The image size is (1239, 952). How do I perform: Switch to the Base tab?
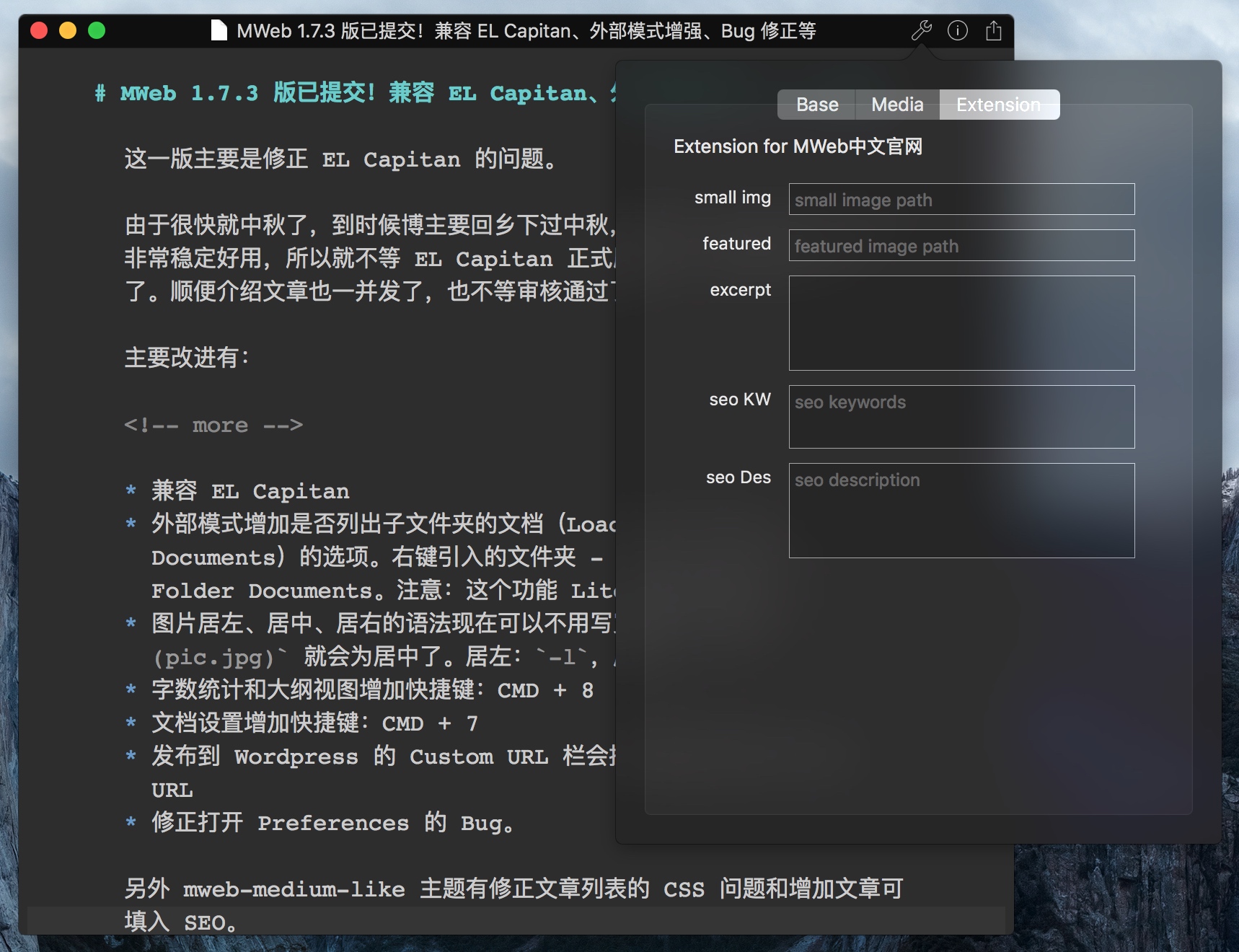tap(816, 105)
